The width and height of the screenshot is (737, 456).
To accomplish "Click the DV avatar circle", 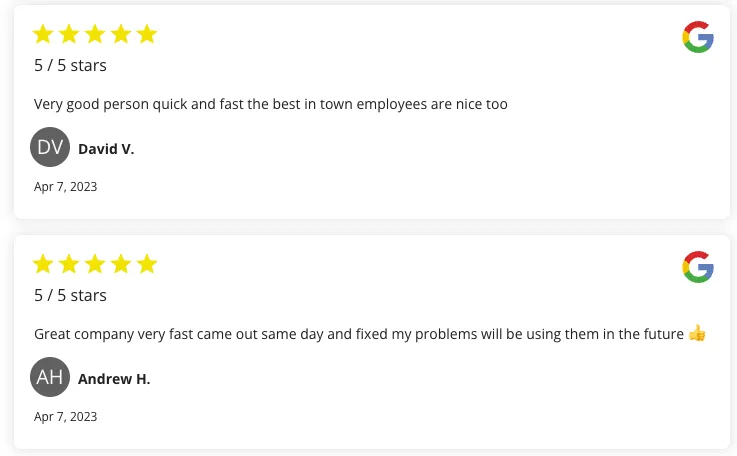I will point(50,148).
